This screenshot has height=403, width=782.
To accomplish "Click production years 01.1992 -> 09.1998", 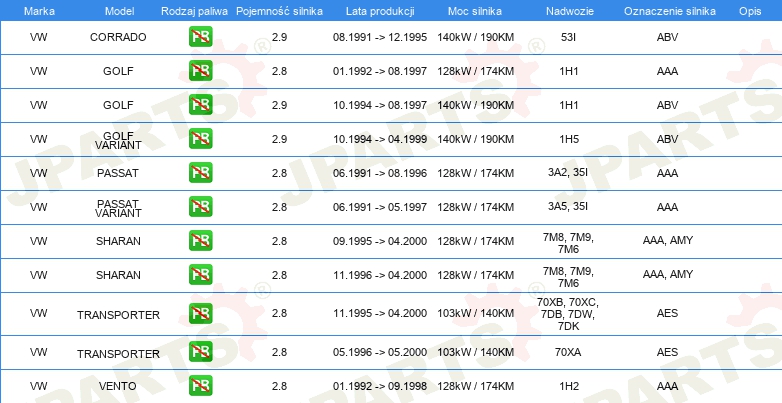I will point(380,386).
